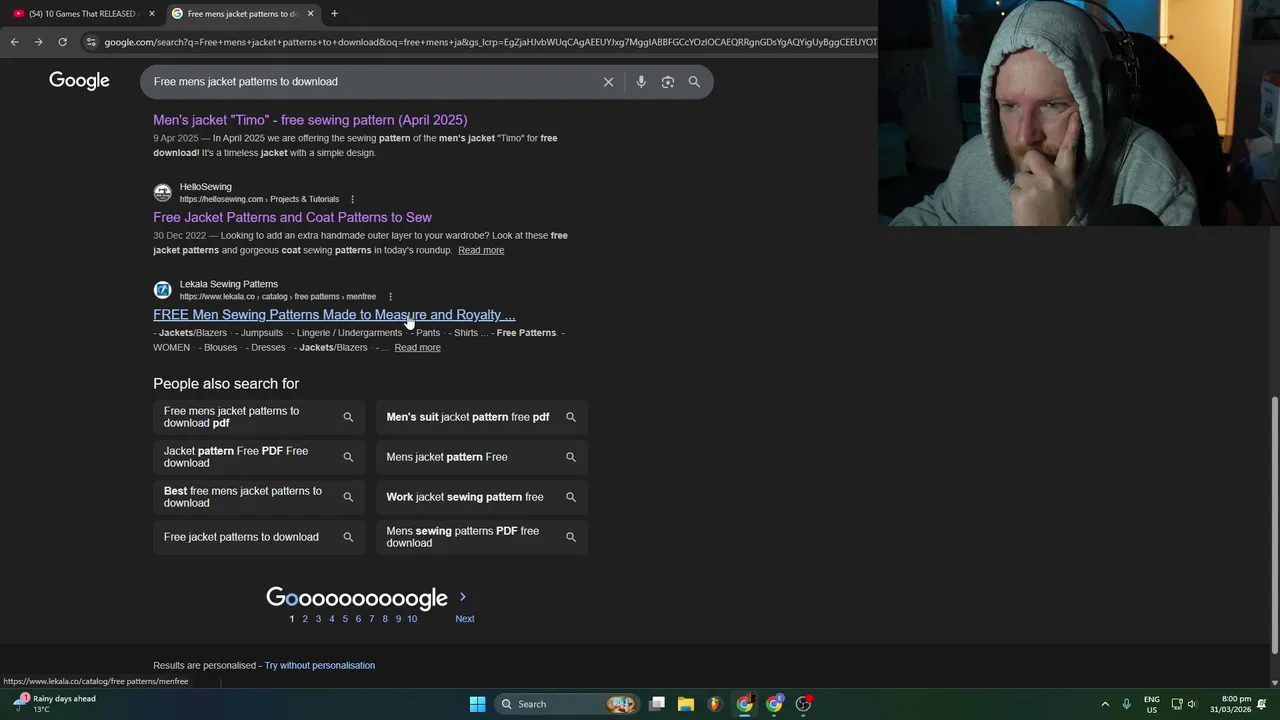The image size is (1280, 720).
Task: Open the weather widget Rainy days ahead
Action: 55,704
